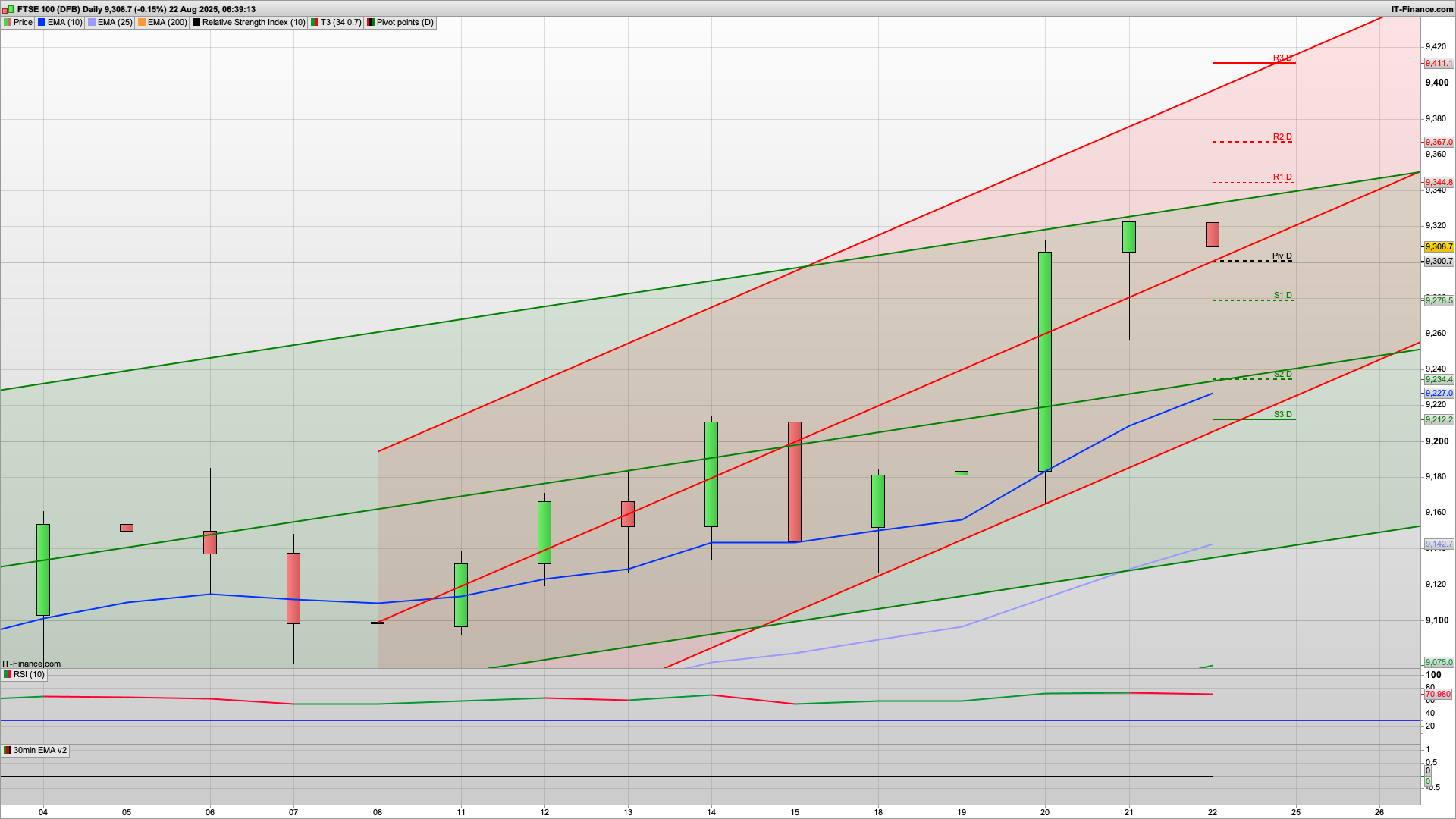Click the RSI value tag 70.980
Screen dimensions: 1456x819
(1438, 694)
